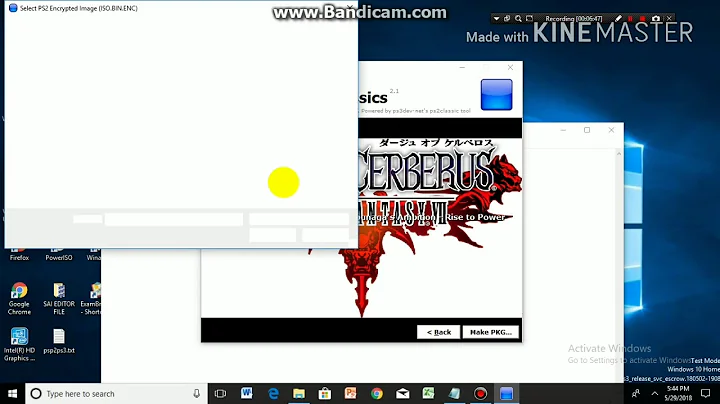
Task: Click the taskbar search box
Action: click(x=117, y=393)
